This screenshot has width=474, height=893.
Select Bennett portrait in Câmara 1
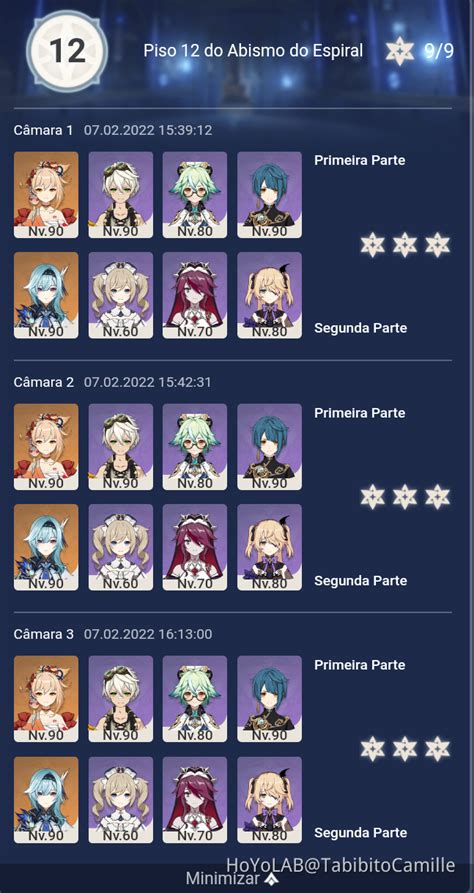pyautogui.click(x=121, y=195)
